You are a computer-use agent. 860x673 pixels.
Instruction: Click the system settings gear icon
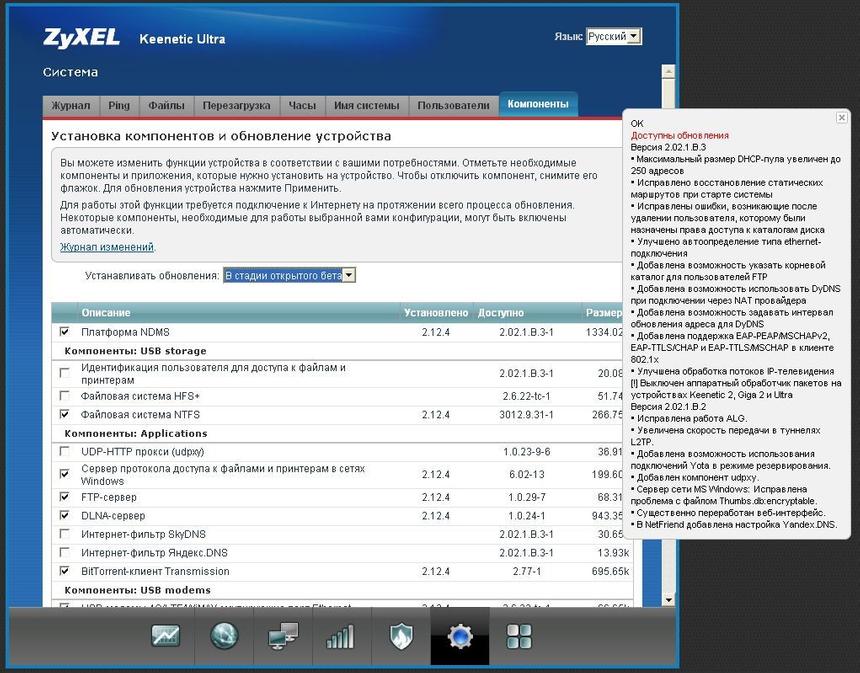click(459, 636)
